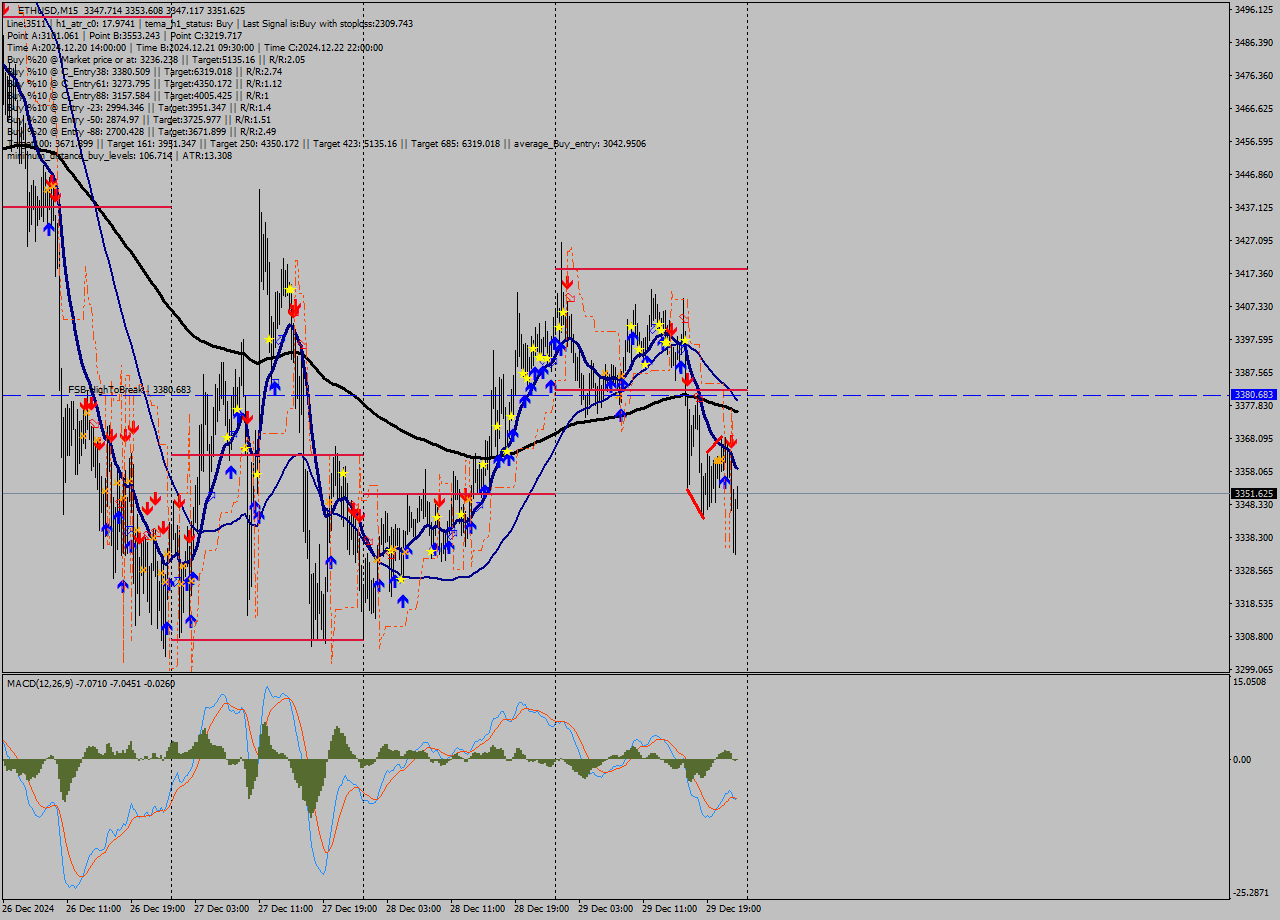Click the MACD scale value -25.2871
This screenshot has width=1280, height=920.
1251,892
